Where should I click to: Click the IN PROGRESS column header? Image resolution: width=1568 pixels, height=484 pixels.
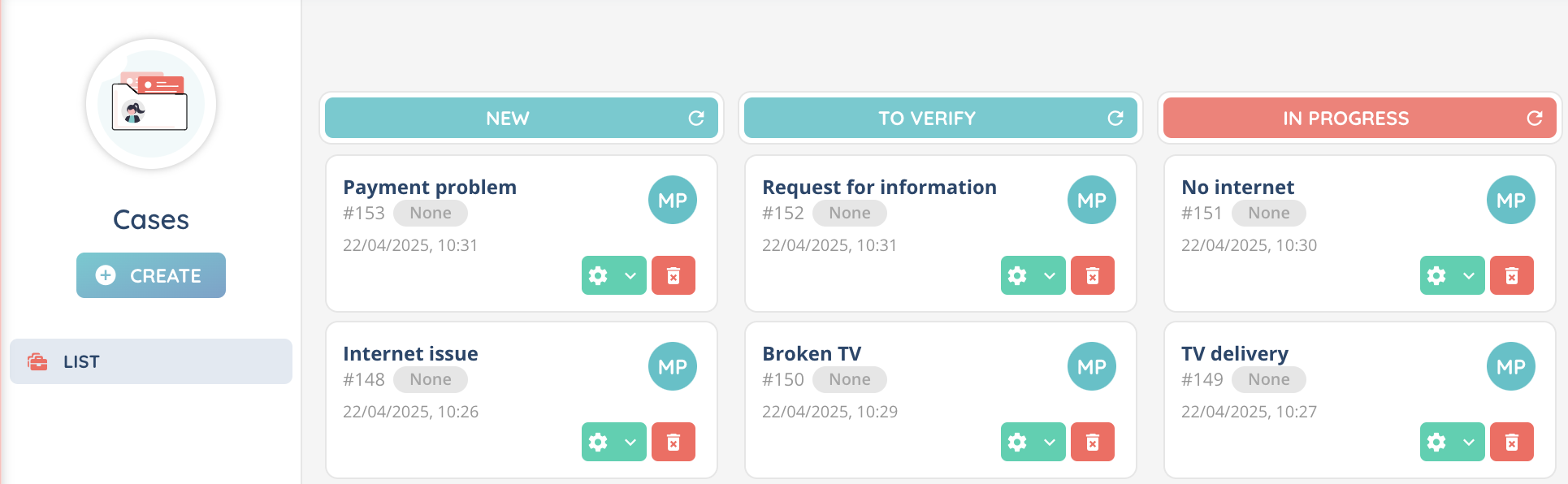(1345, 119)
